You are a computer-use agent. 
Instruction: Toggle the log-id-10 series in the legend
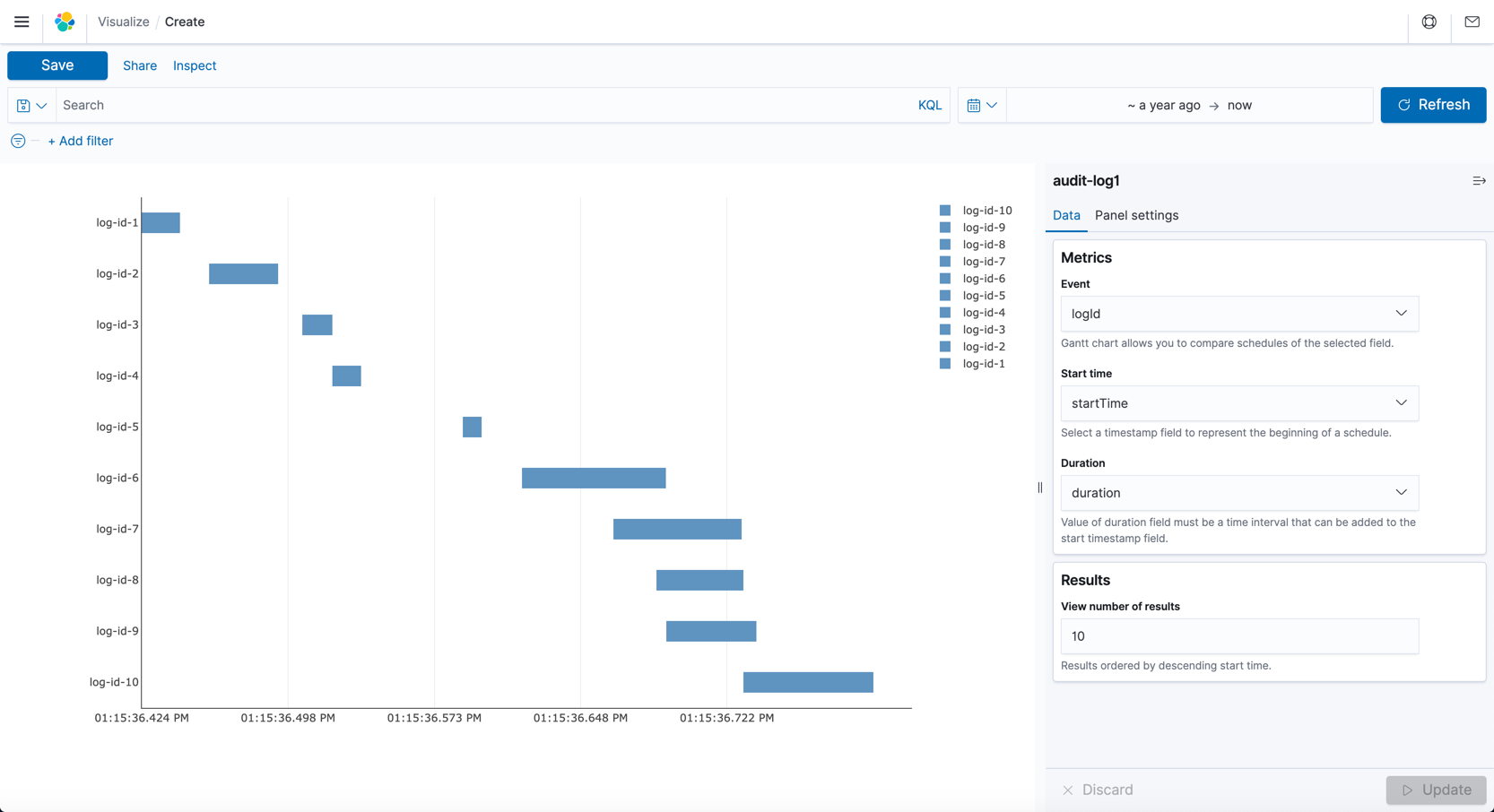[987, 210]
